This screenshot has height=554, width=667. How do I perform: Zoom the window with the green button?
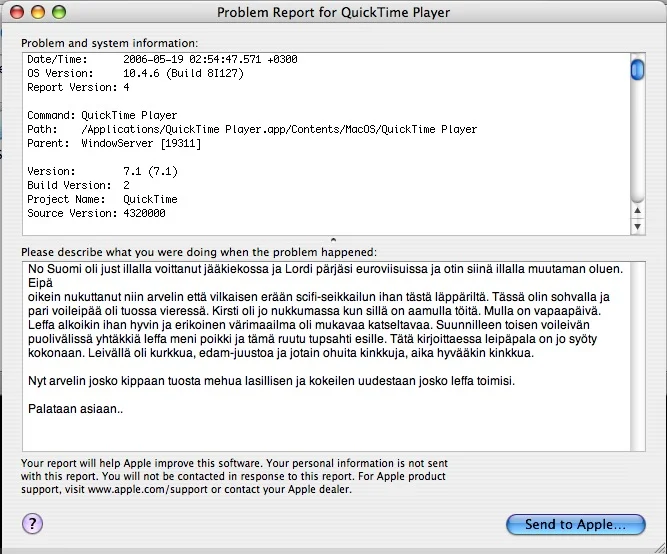[61, 12]
